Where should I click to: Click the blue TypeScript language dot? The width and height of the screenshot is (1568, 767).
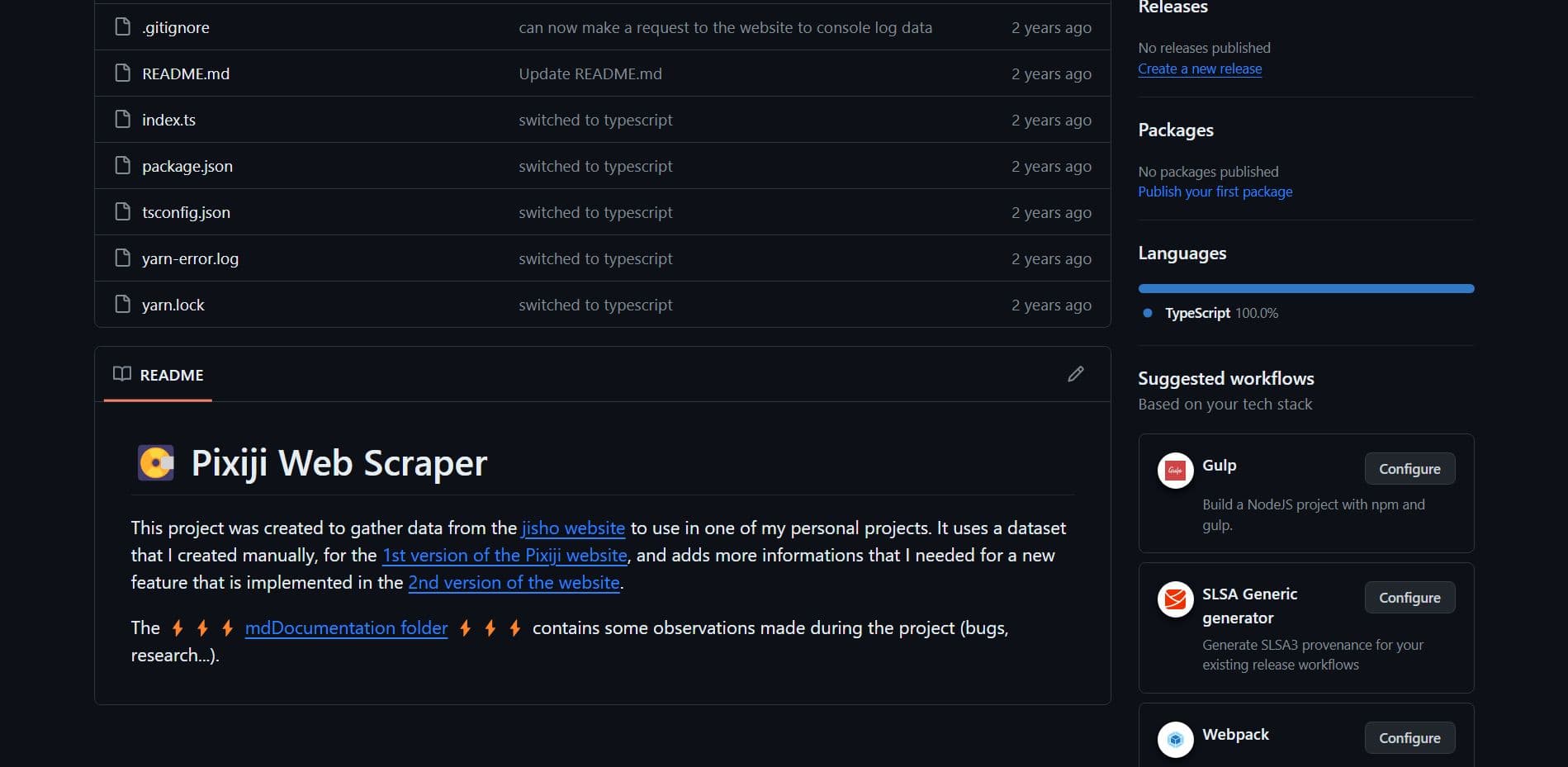(1146, 313)
